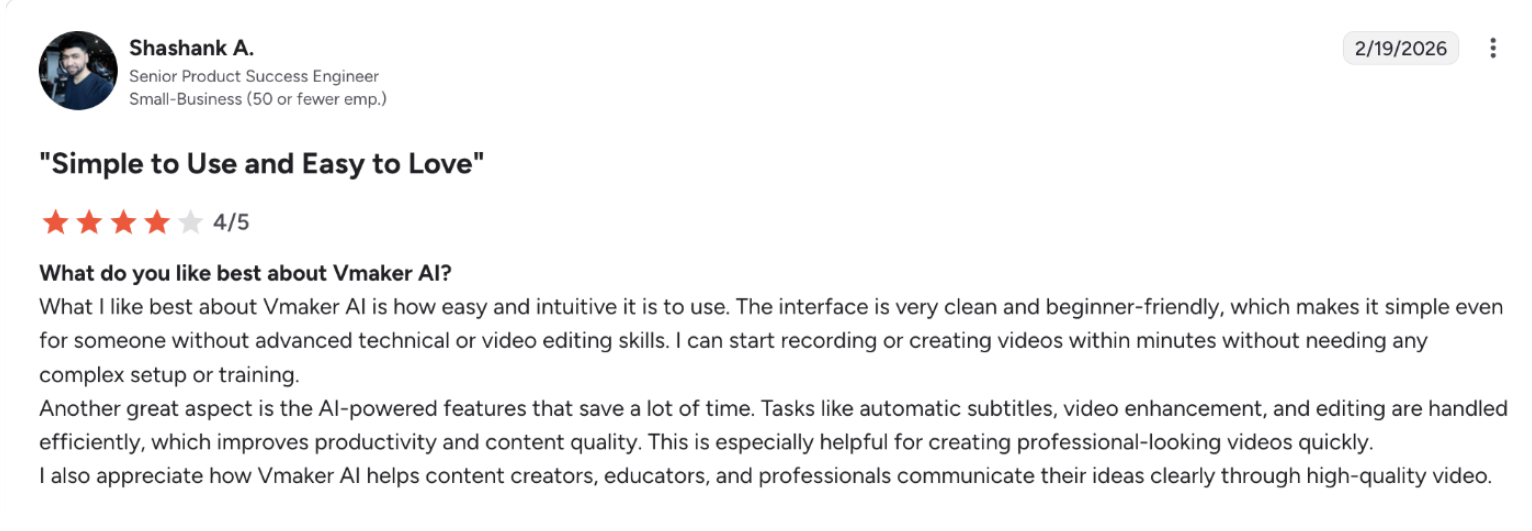The width and height of the screenshot is (1532, 531).
Task: Click the second filled rating star
Action: (89, 222)
